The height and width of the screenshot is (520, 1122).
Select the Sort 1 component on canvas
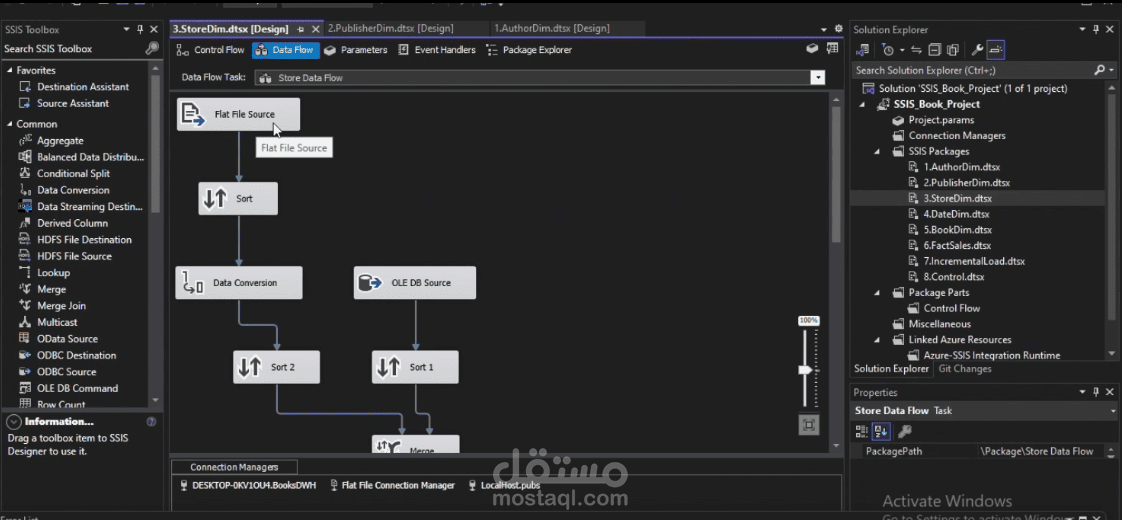click(415, 367)
